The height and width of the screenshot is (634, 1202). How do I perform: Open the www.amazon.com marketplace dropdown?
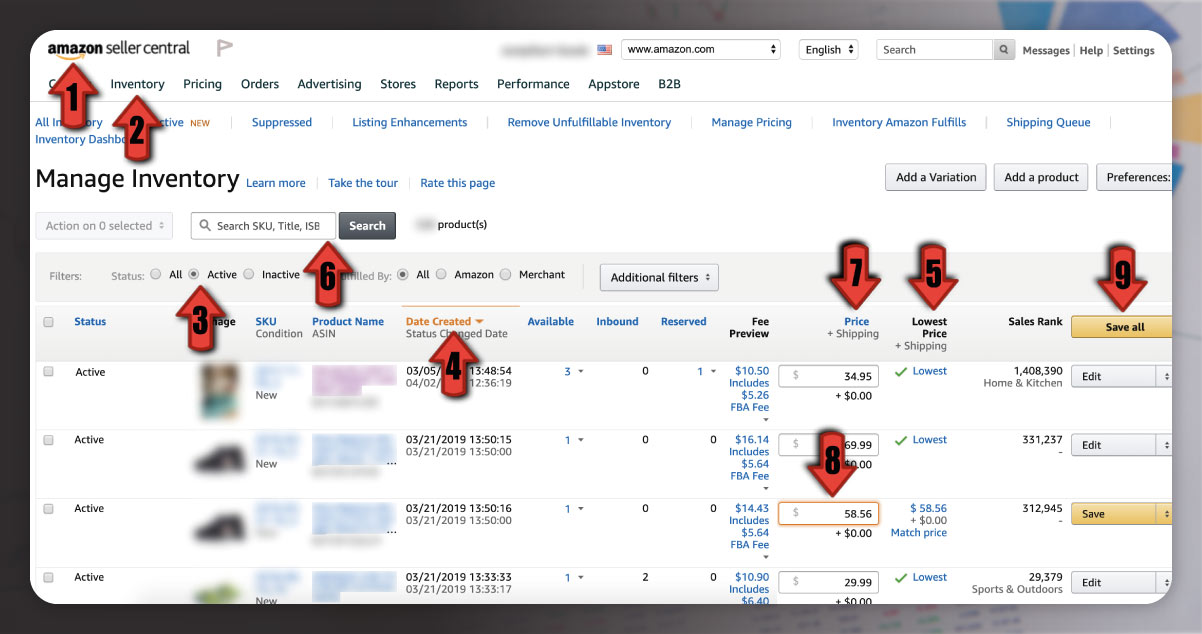tap(701, 49)
